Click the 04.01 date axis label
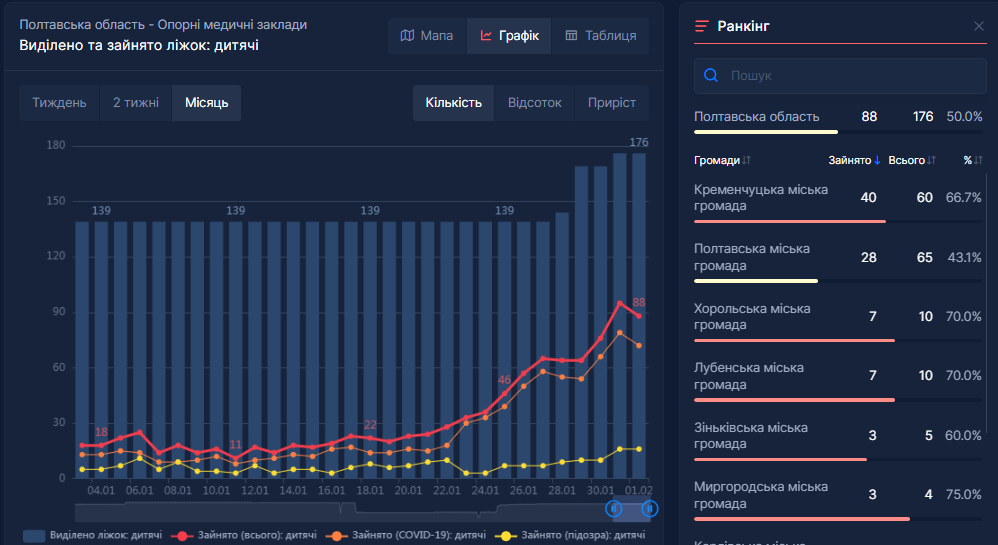Screen dimensions: 998x545 pyautogui.click(x=101, y=490)
